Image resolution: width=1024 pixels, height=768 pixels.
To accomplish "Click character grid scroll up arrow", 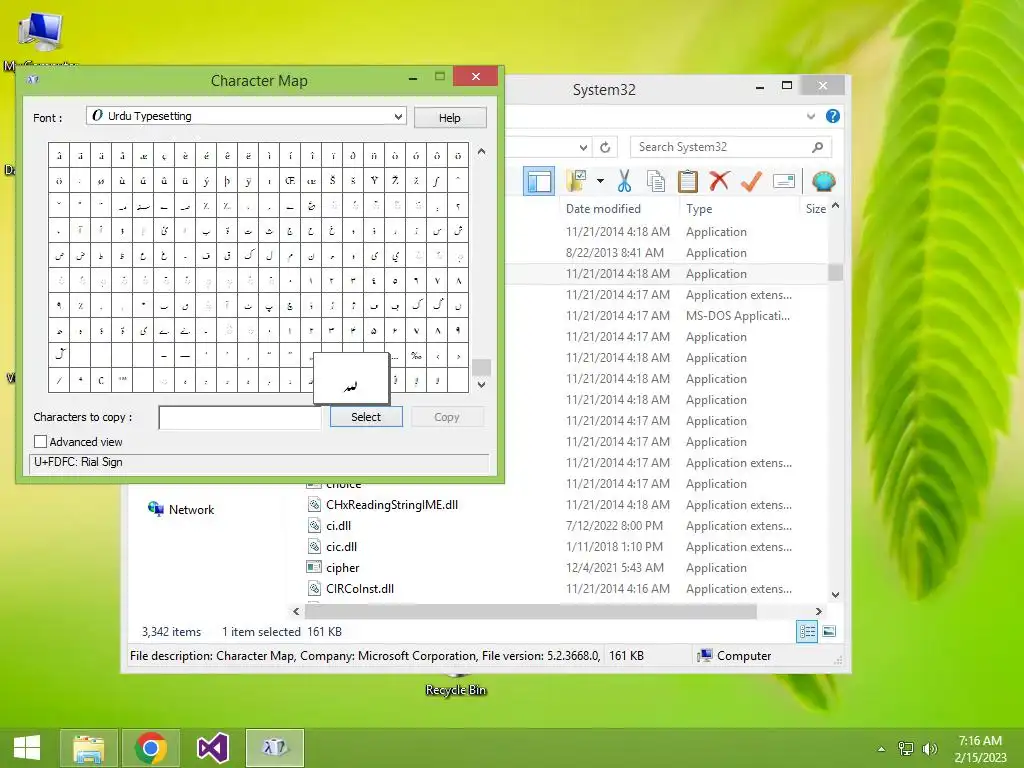I will pyautogui.click(x=481, y=152).
